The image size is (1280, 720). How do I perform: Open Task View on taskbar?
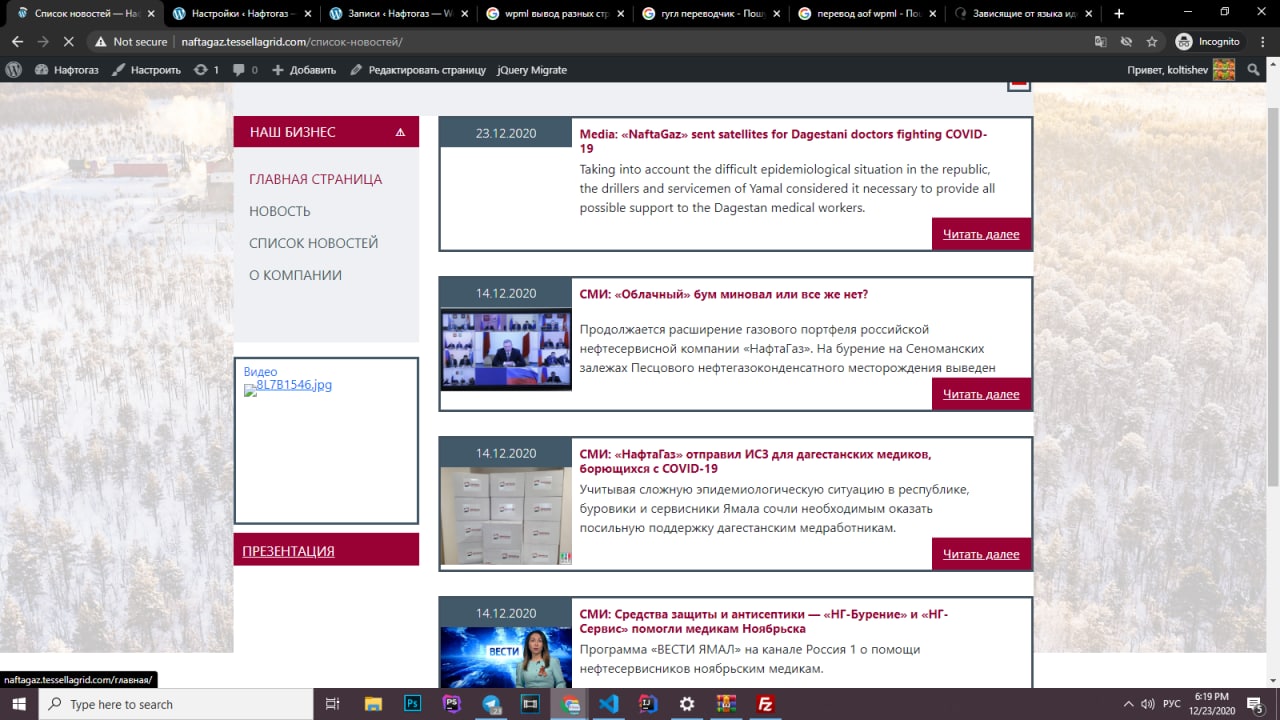[333, 704]
